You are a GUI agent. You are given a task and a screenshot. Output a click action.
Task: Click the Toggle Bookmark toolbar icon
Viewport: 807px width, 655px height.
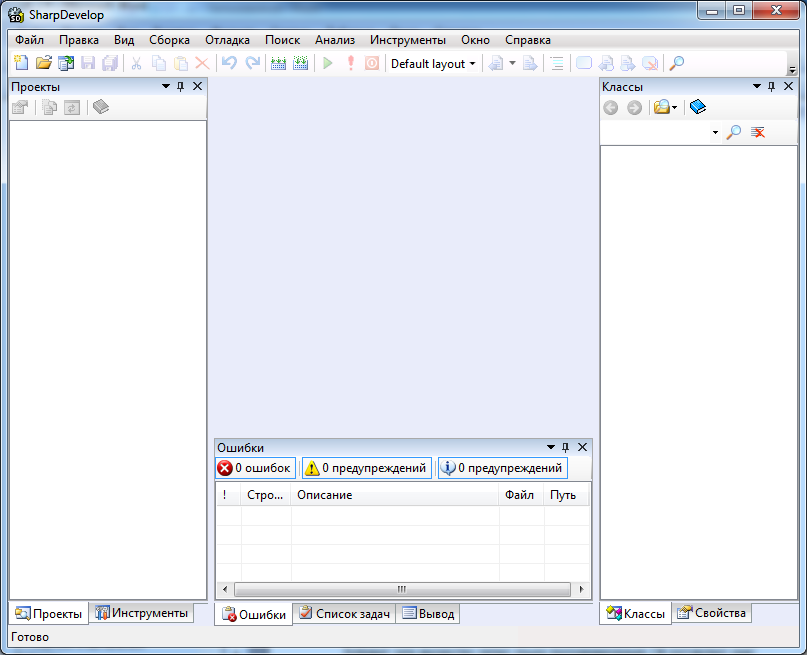584,63
